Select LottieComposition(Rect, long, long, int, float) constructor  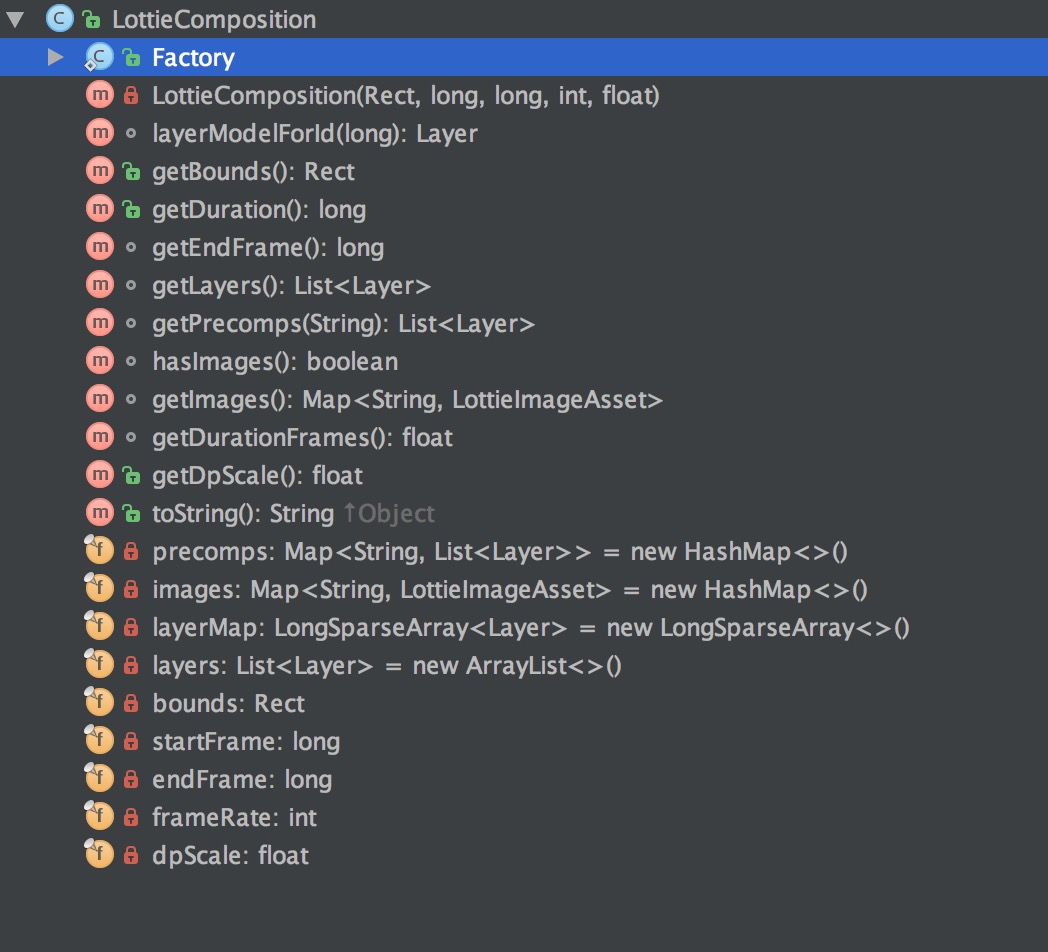coord(406,96)
